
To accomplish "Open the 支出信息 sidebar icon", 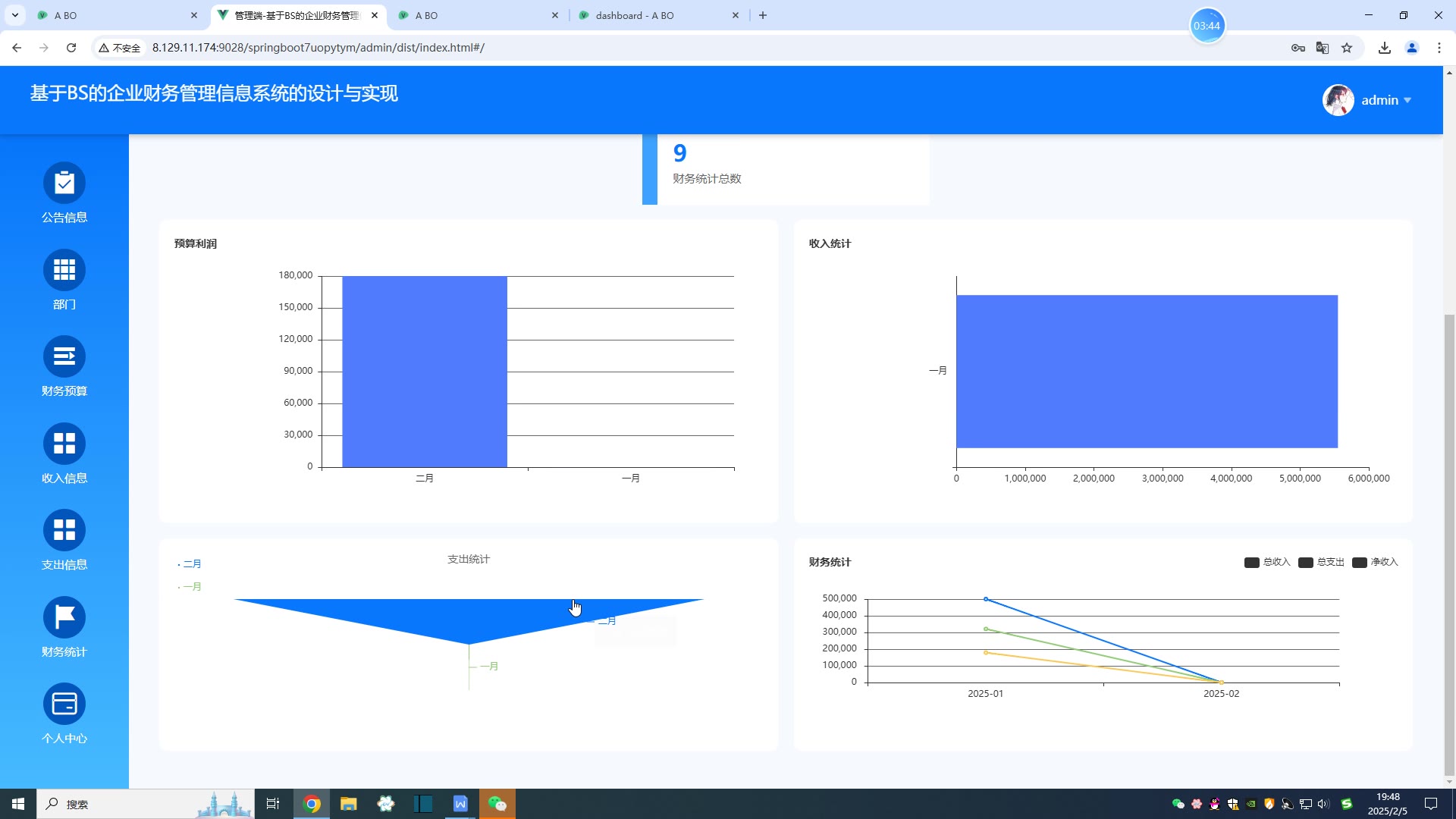I will [x=64, y=530].
